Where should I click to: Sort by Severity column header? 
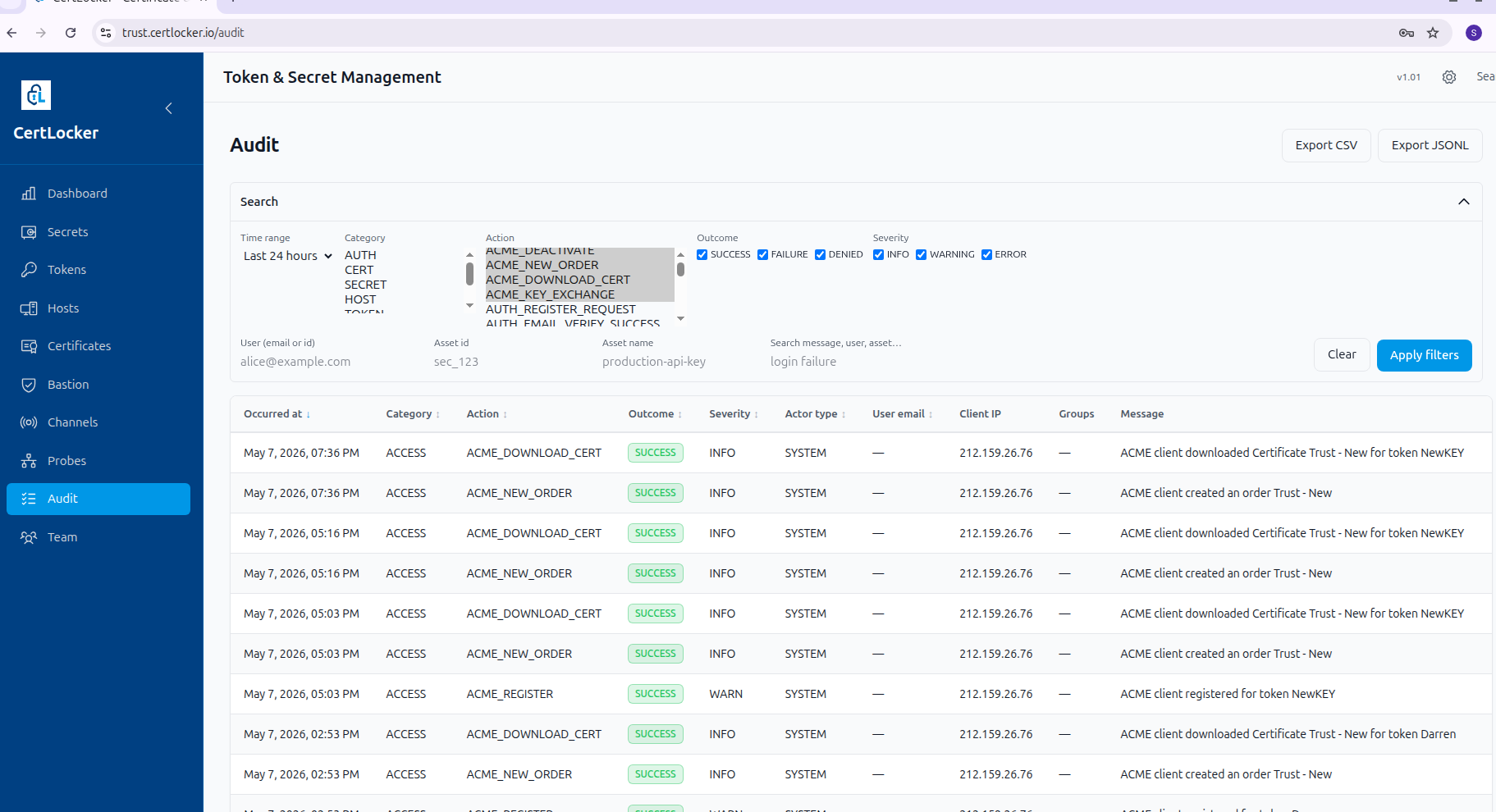point(734,414)
